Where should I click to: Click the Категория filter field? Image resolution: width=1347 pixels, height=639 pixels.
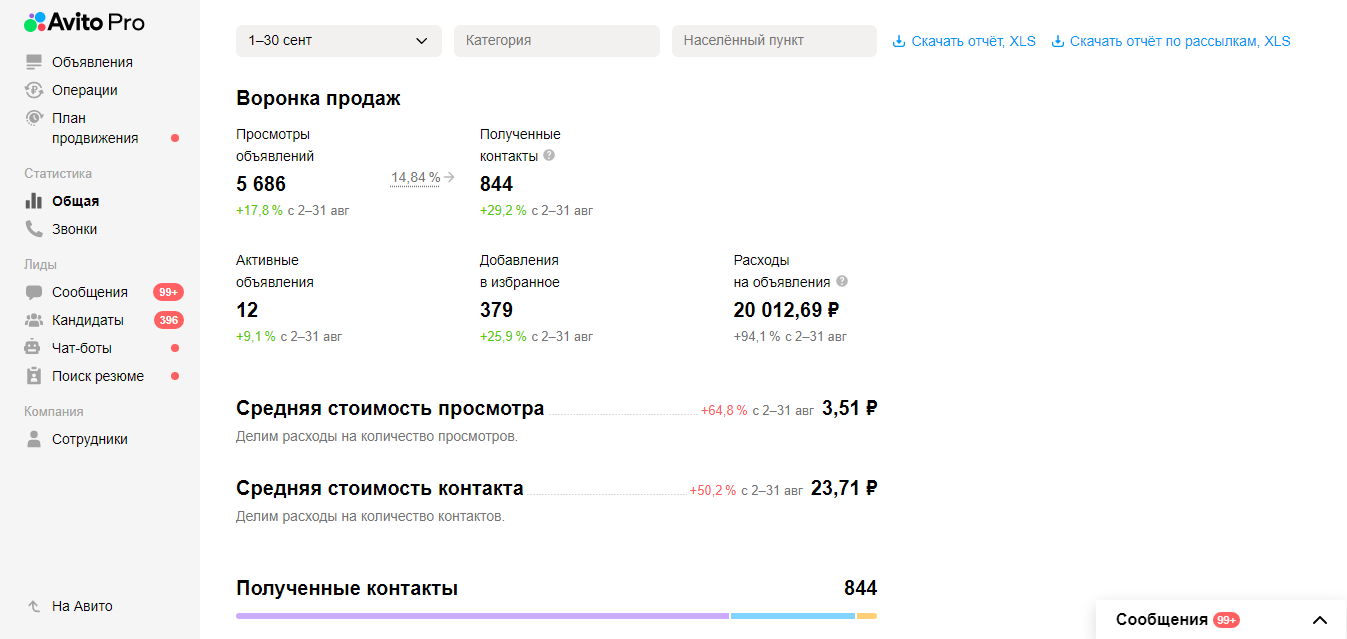(x=557, y=41)
